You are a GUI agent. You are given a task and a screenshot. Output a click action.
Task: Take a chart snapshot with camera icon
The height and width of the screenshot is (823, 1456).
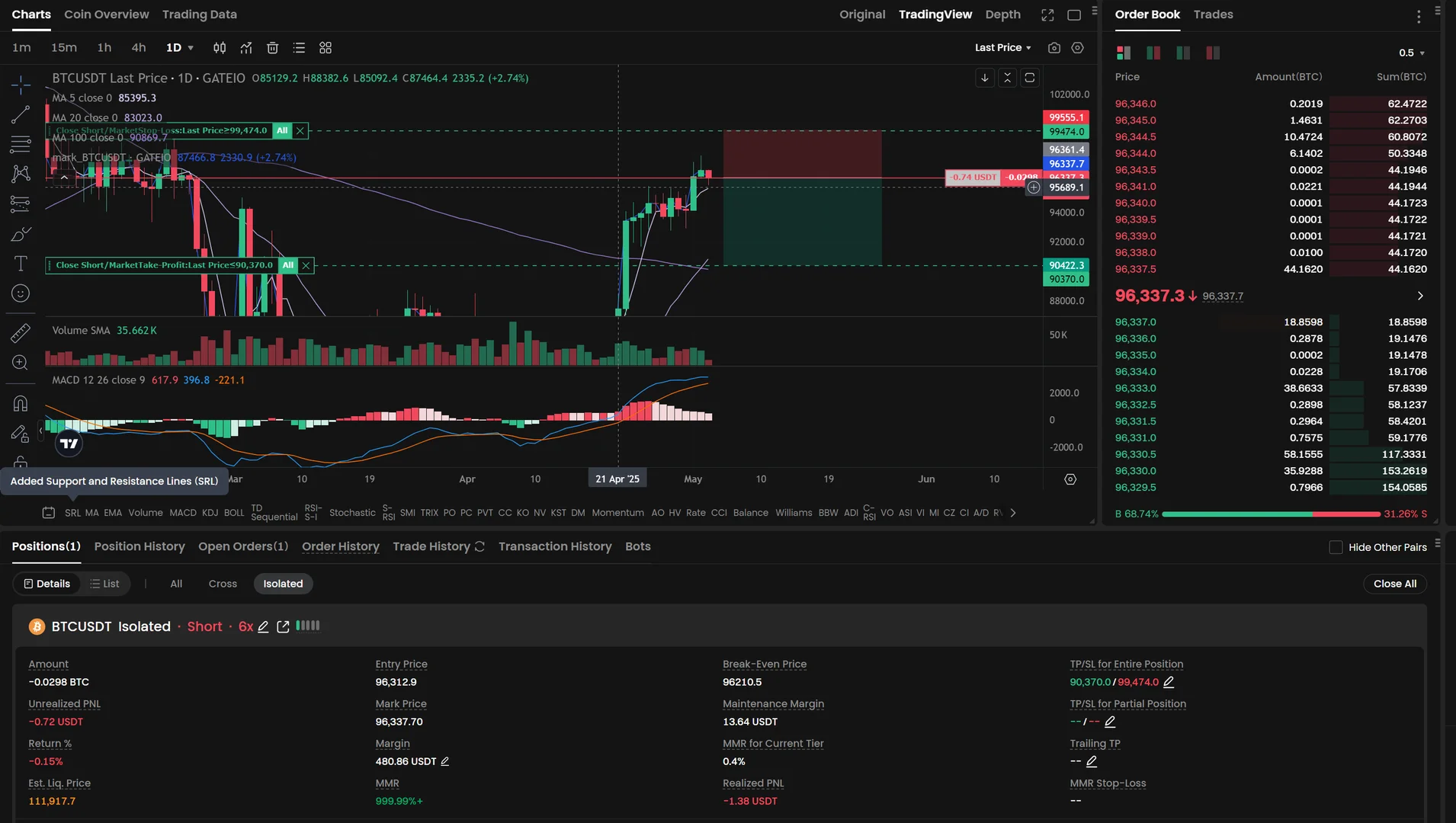1054,48
